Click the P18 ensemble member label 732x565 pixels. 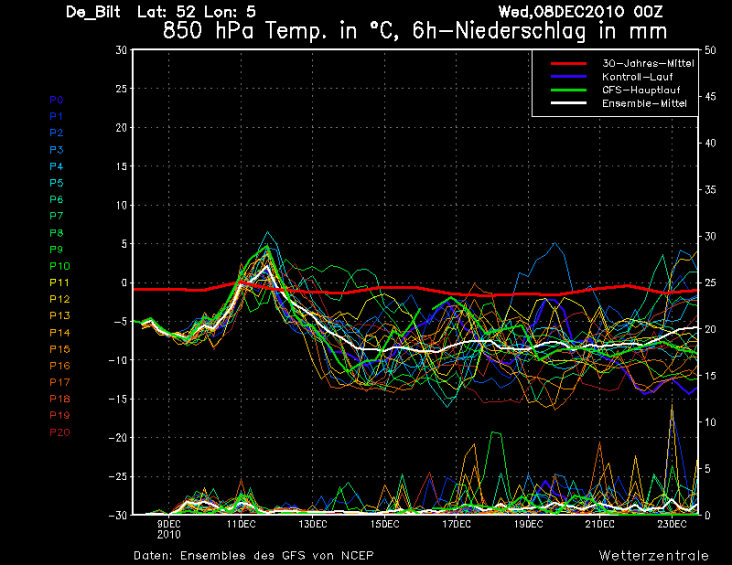point(60,399)
